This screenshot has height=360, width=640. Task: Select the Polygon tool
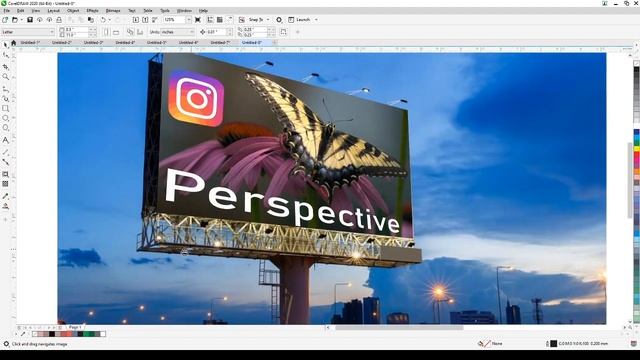coord(5,128)
